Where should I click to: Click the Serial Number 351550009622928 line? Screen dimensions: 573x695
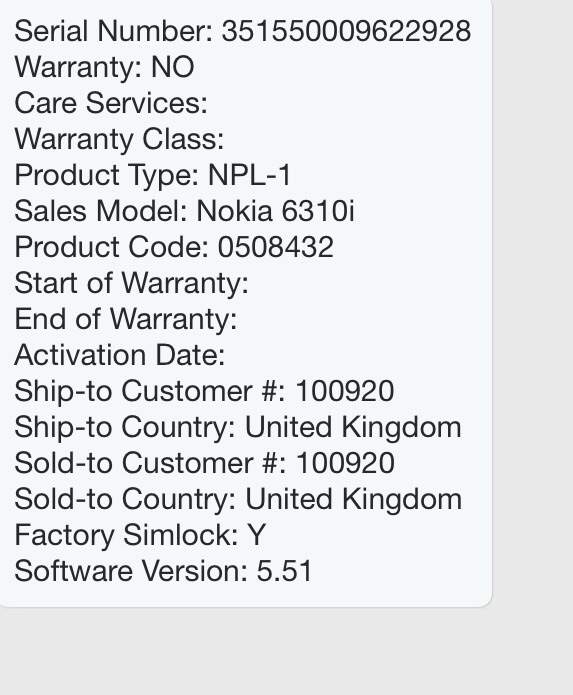pyautogui.click(x=242, y=31)
